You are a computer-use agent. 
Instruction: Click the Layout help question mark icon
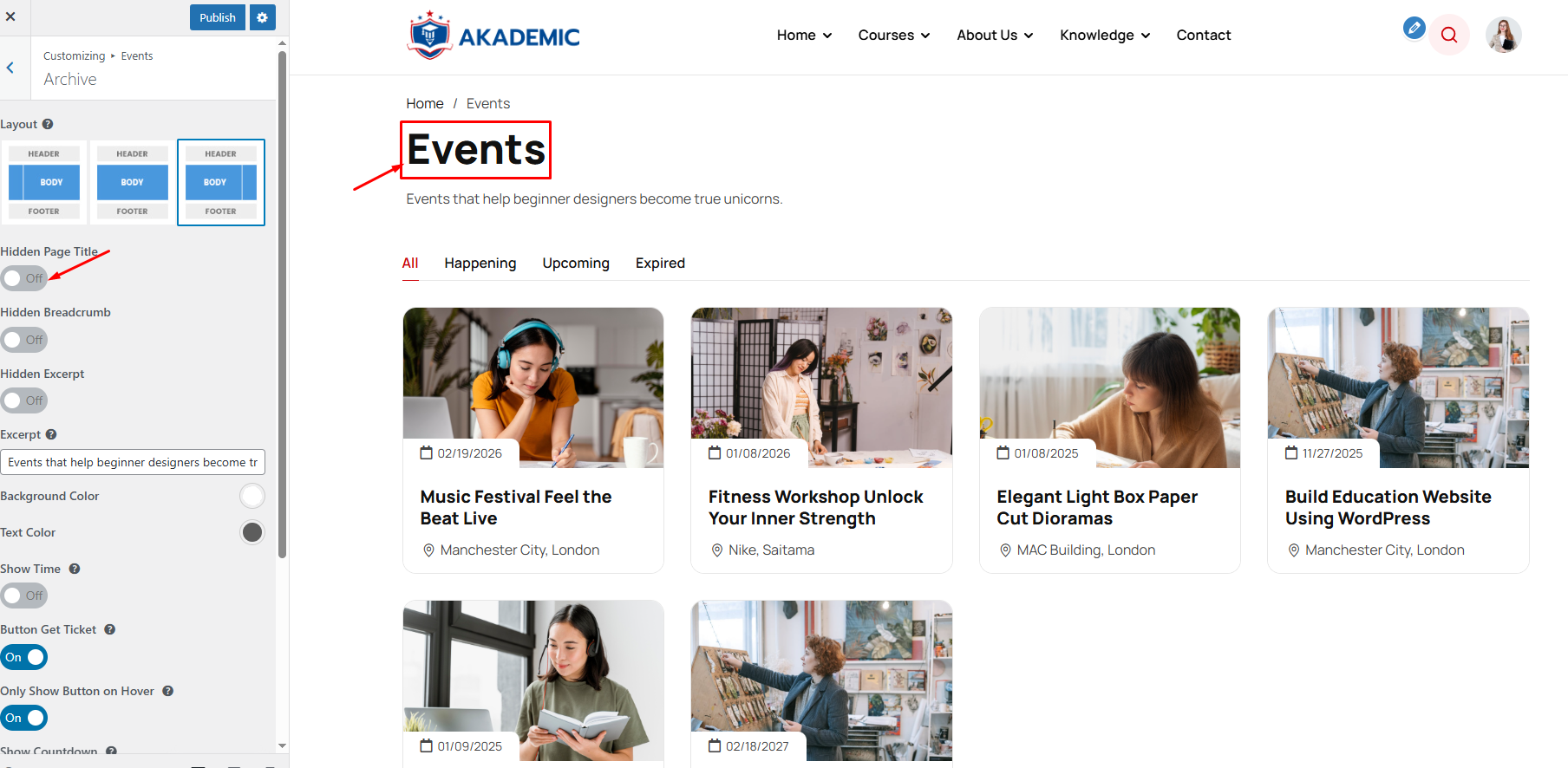[x=48, y=124]
